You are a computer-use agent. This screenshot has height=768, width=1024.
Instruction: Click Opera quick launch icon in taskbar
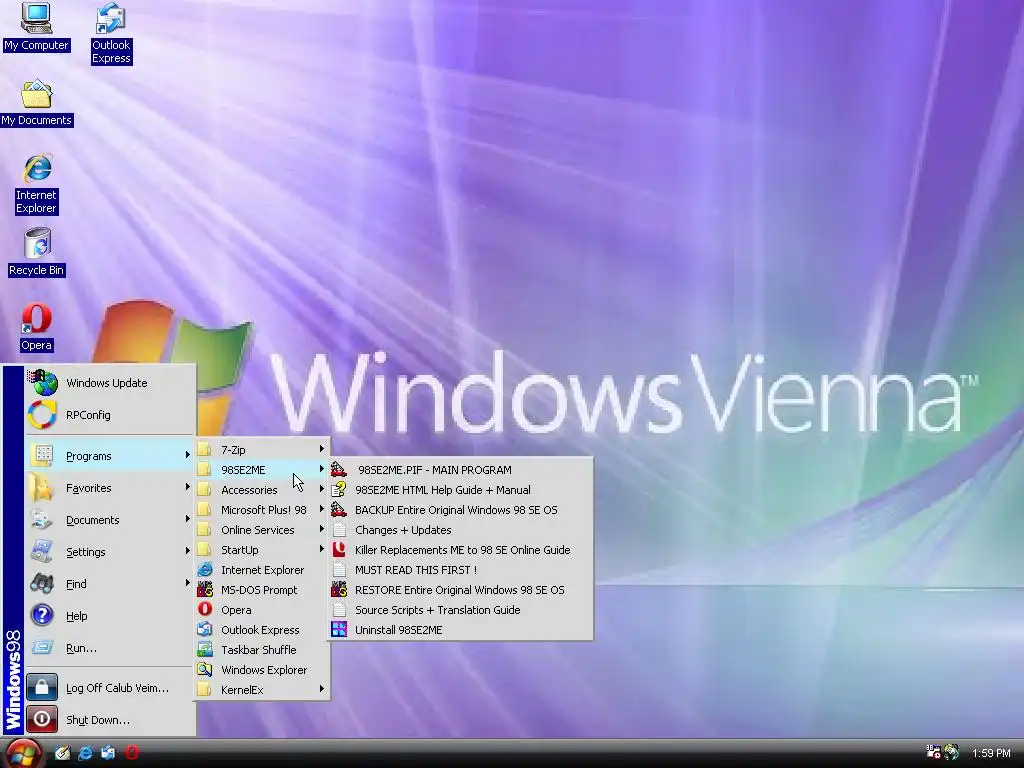pyautogui.click(x=132, y=753)
